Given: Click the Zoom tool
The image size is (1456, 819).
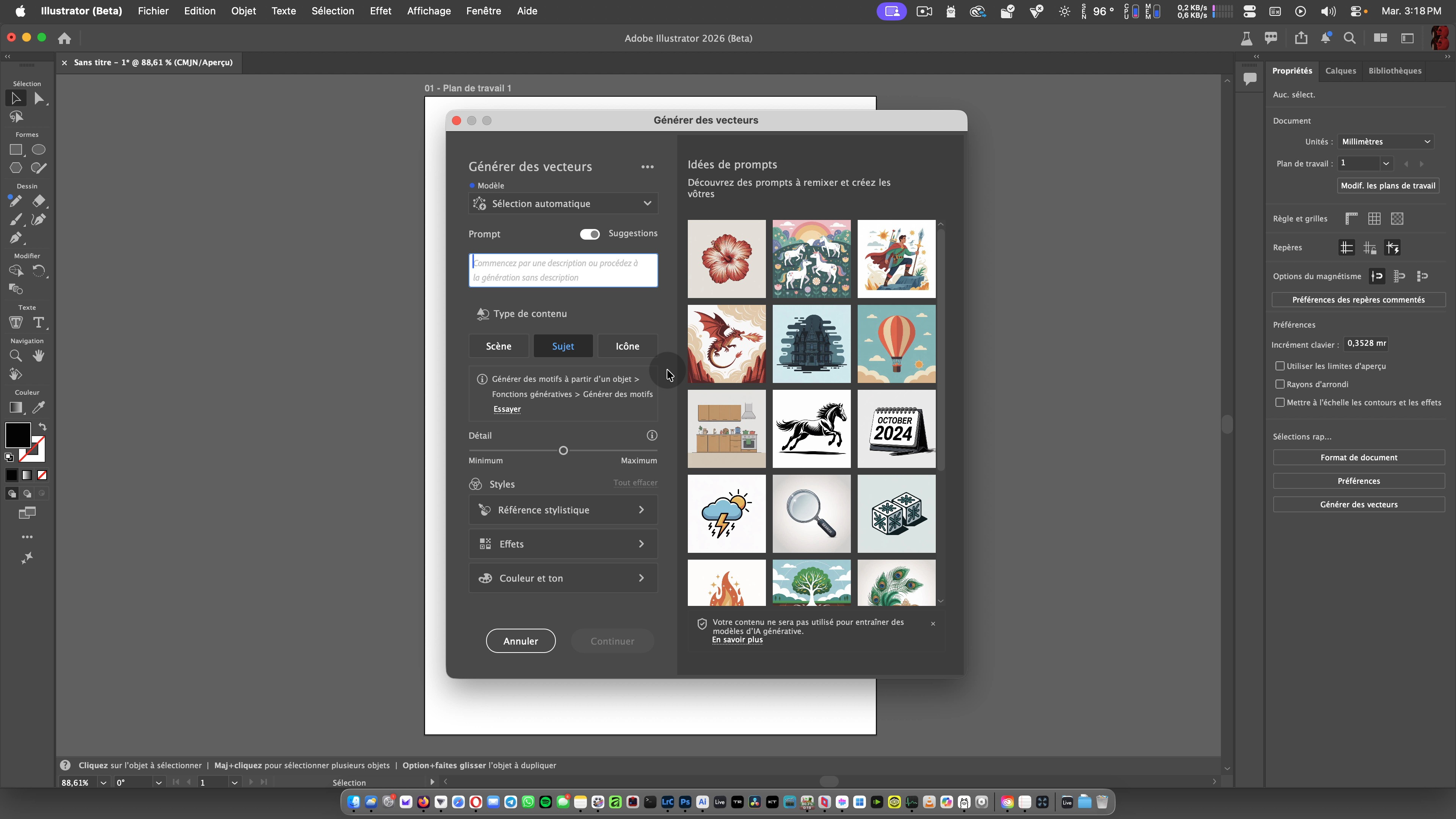Looking at the screenshot, I should [16, 356].
